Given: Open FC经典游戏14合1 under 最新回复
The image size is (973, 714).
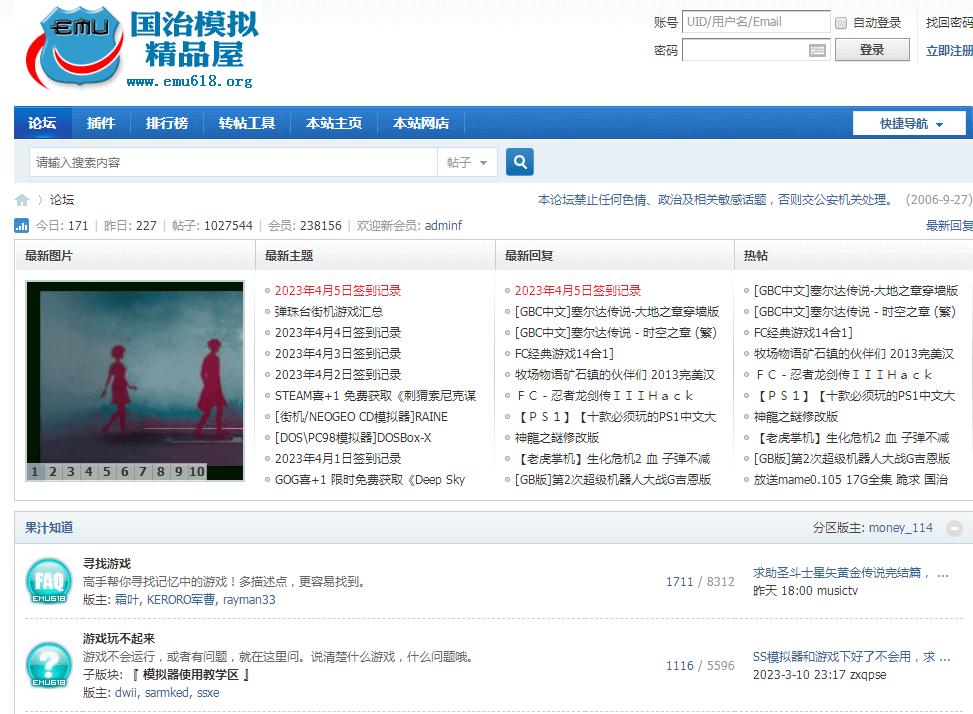Looking at the screenshot, I should click(x=564, y=354).
